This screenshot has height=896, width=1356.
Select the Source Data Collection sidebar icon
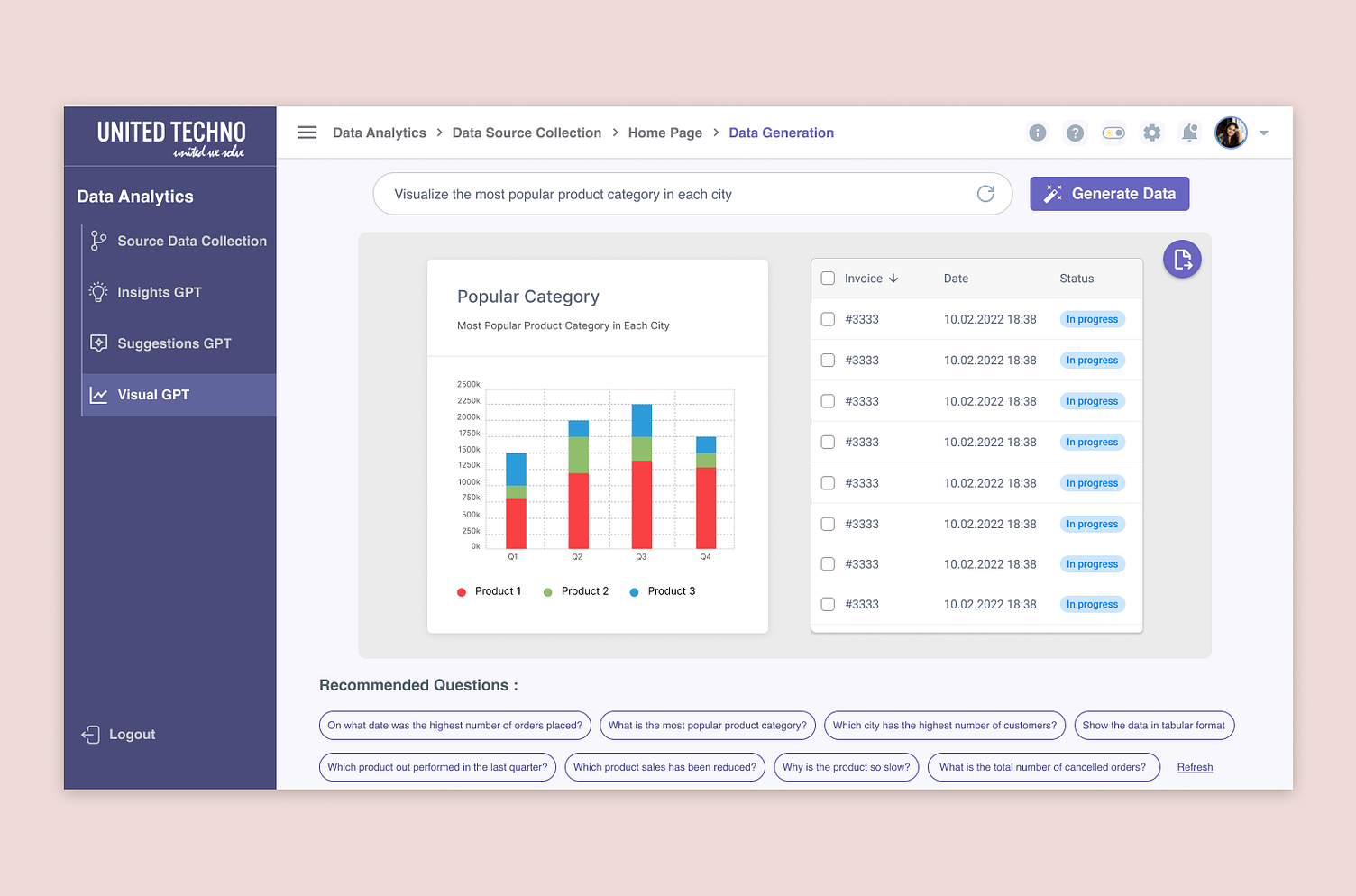[98, 241]
